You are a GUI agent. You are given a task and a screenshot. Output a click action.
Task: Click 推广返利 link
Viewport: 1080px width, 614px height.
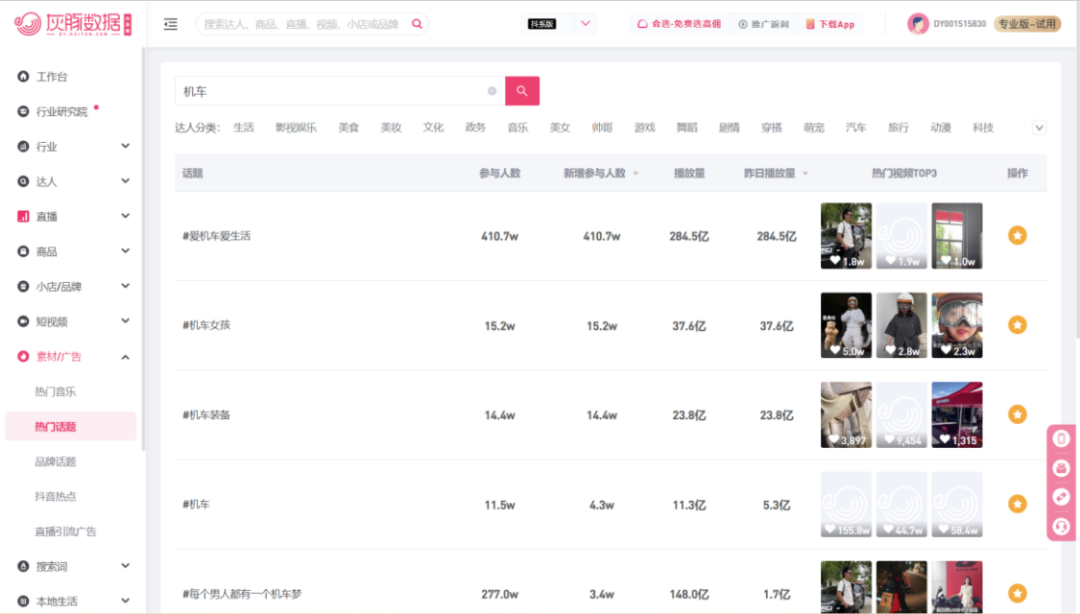coord(763,24)
